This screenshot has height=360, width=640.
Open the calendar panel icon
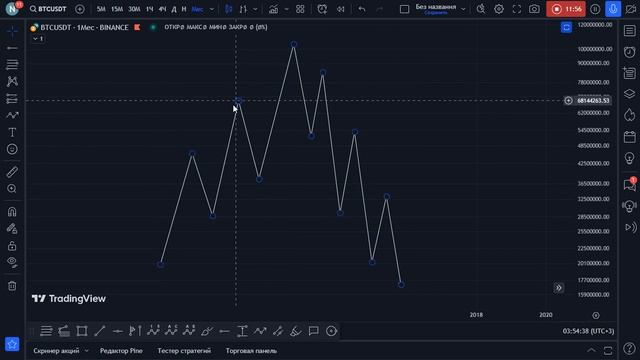point(629,137)
